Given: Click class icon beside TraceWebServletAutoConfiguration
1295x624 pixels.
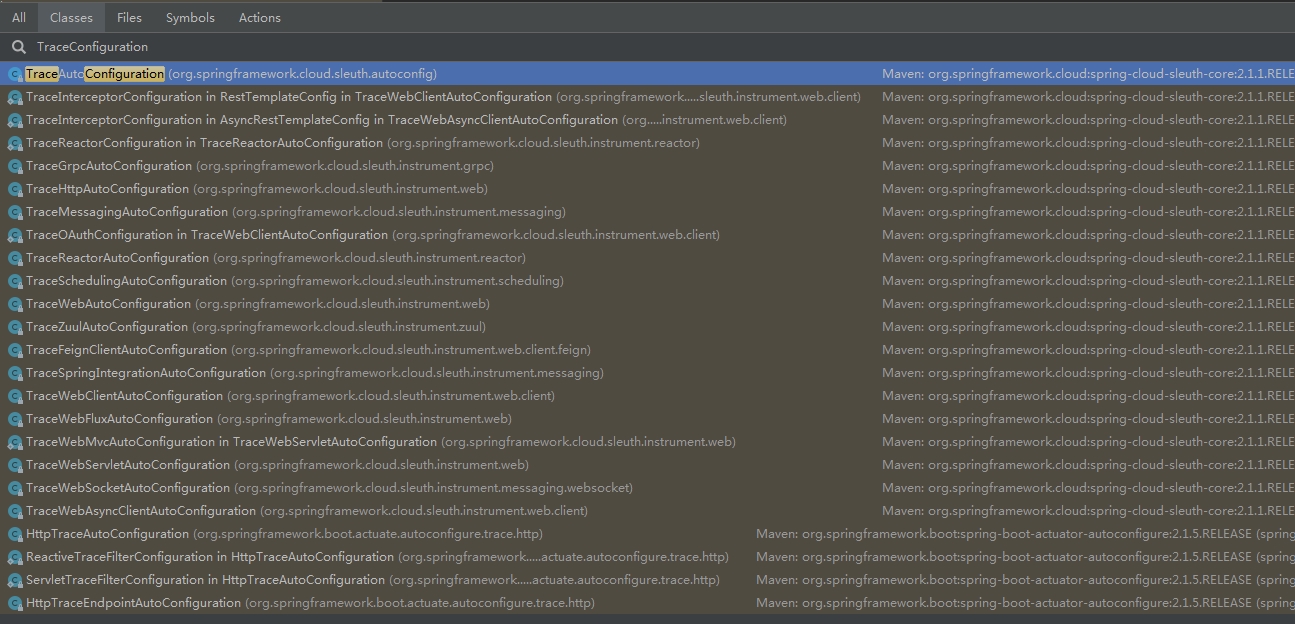Looking at the screenshot, I should (x=15, y=465).
